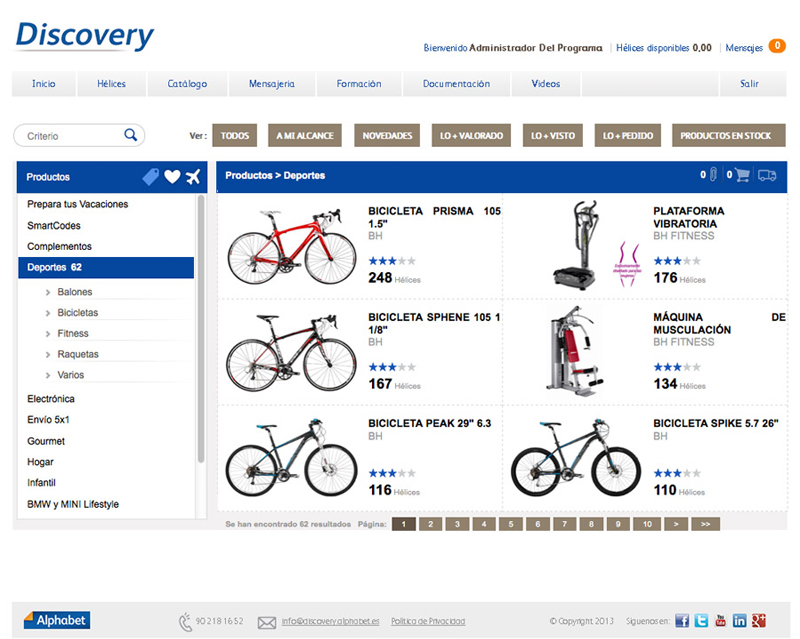Image resolution: width=800 pixels, height=639 pixels.
Task: Open the shopping cart icon
Action: (742, 175)
